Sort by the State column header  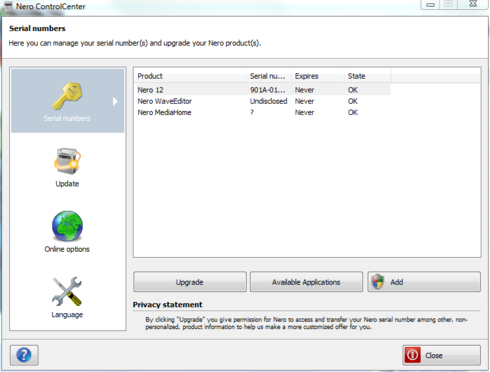(x=367, y=76)
